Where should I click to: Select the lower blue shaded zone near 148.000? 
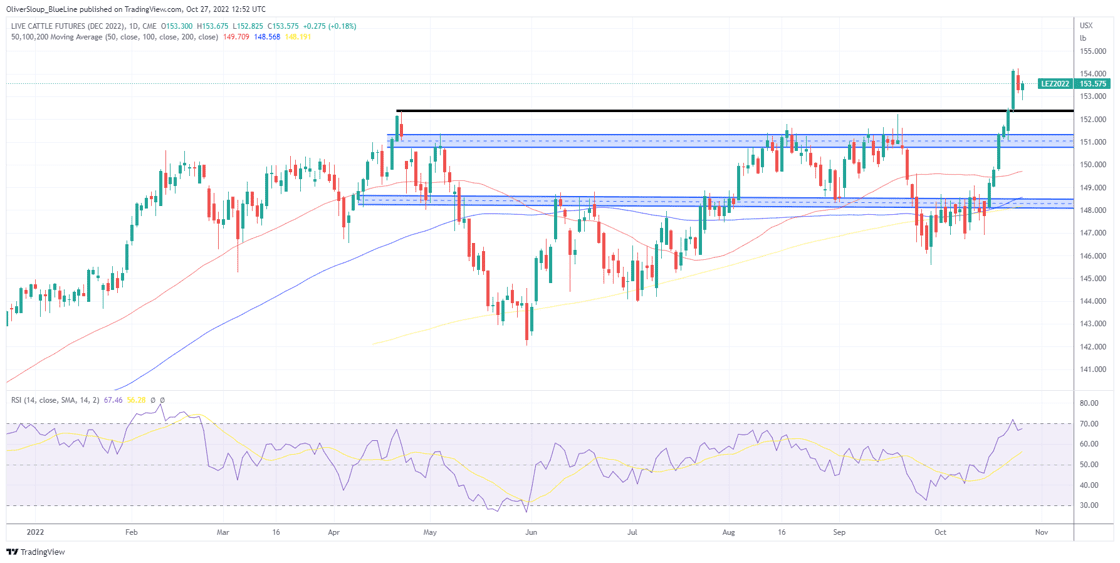tap(714, 203)
